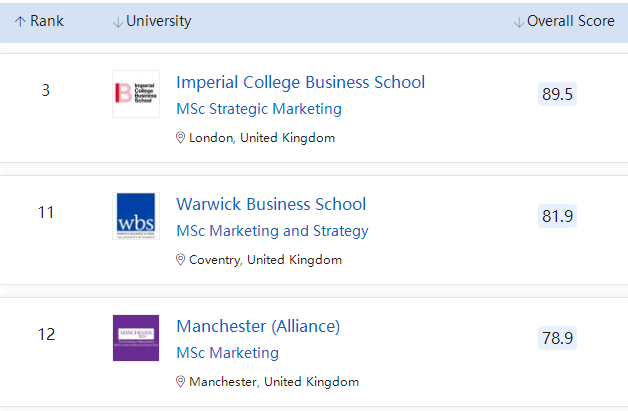The height and width of the screenshot is (411, 628).
Task: Open the MSc Strategic Marketing program
Action: coord(259,109)
